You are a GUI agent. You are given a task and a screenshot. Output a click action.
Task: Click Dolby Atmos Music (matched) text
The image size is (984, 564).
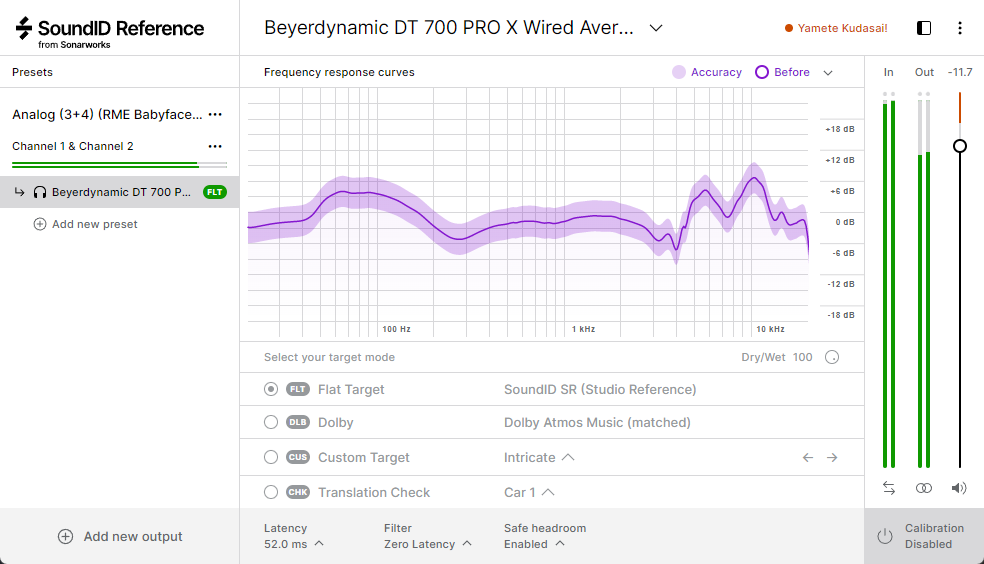coord(597,422)
